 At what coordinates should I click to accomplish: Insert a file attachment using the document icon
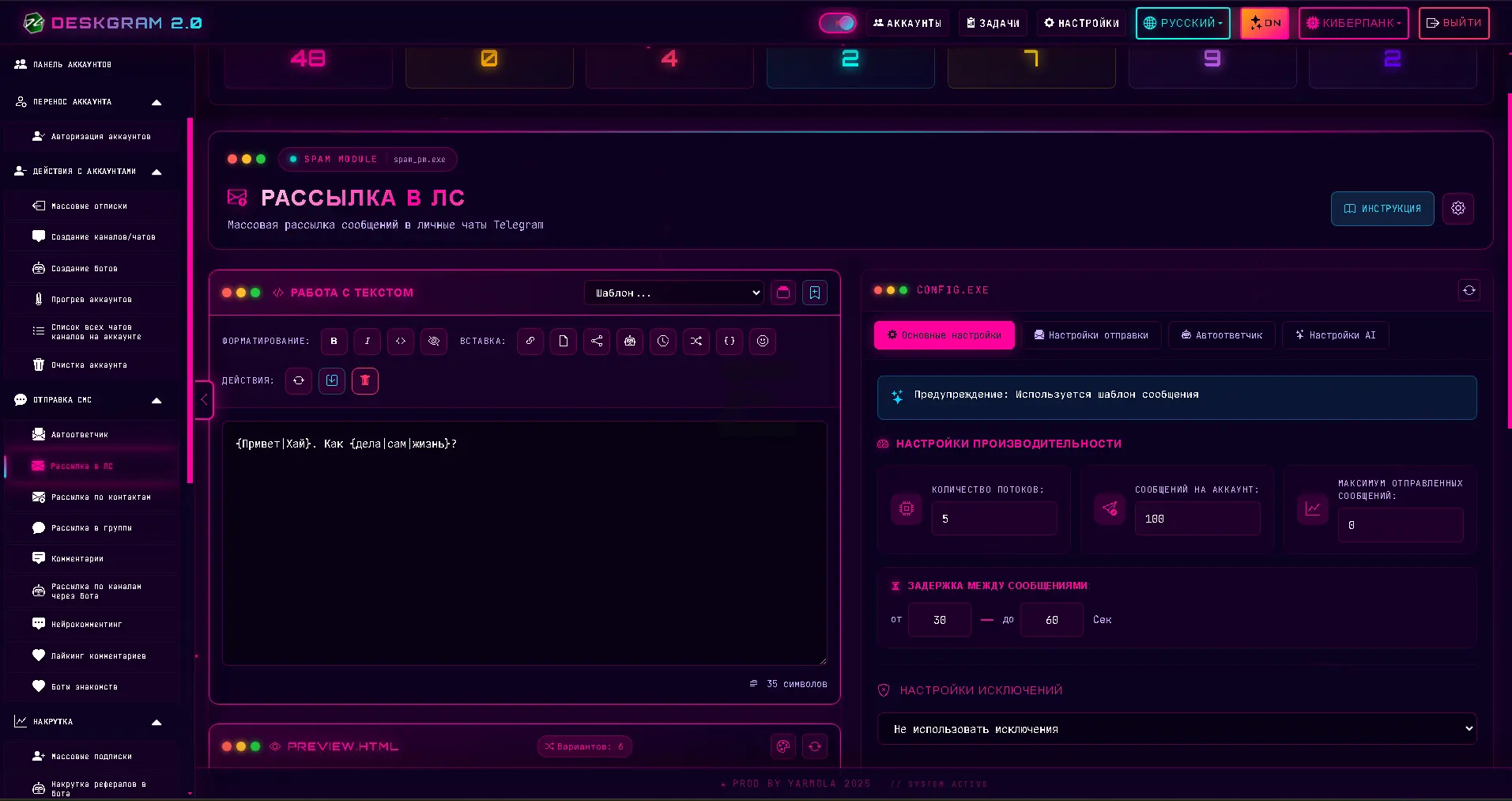[564, 341]
